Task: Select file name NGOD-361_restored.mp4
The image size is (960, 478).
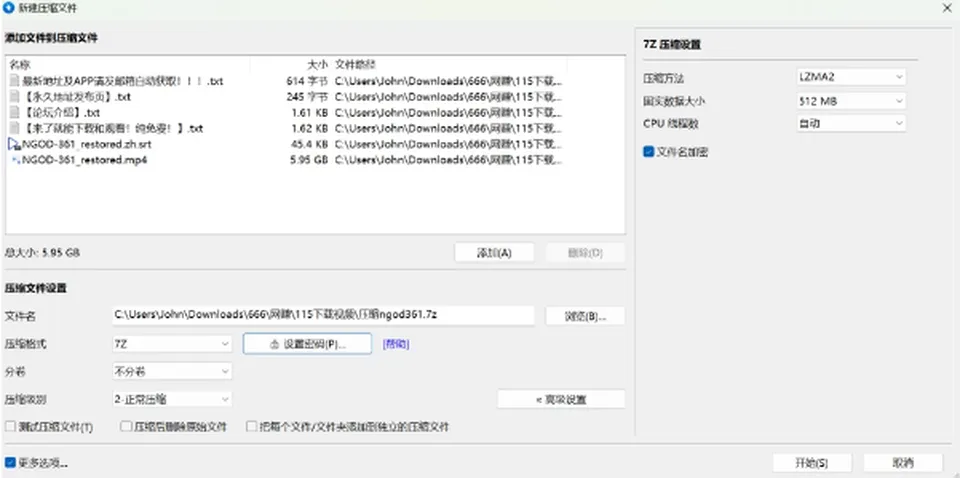Action: point(84,160)
